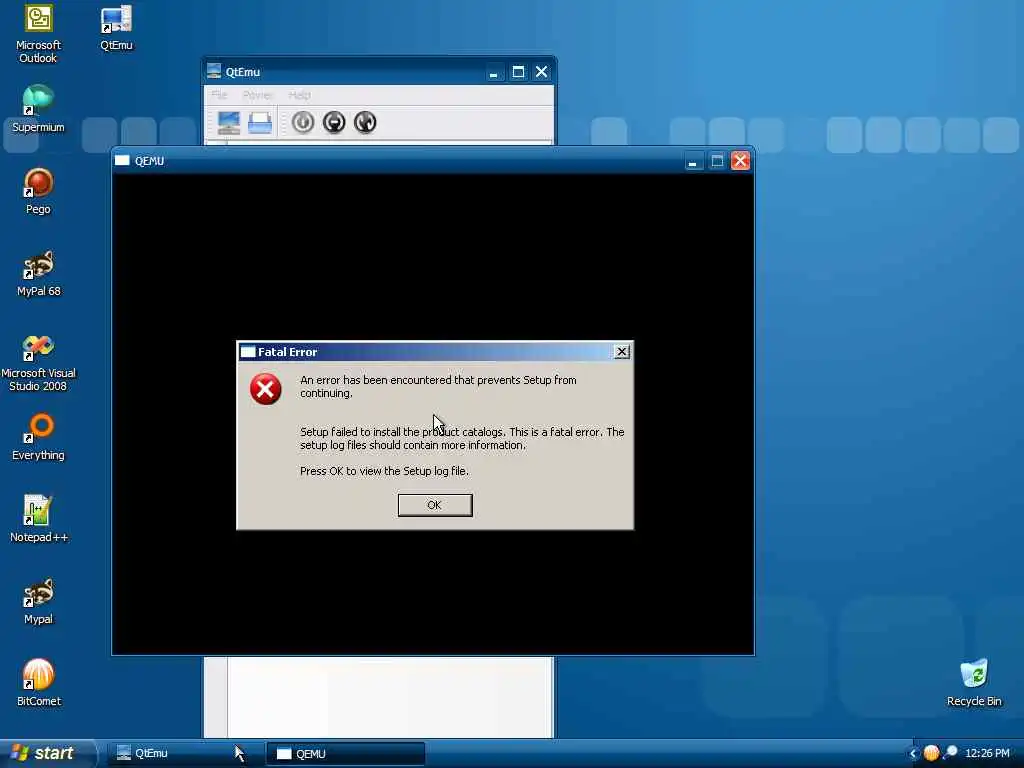
Task: Open Microsoft Visual Studio 2008 shortcut
Action: click(39, 362)
